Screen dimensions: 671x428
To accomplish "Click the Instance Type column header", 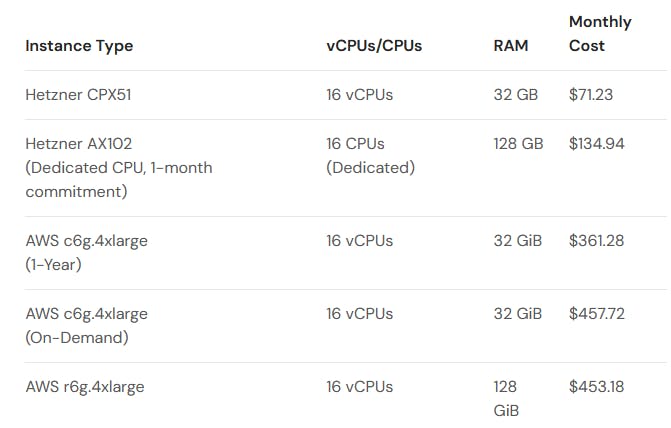I will tap(79, 46).
